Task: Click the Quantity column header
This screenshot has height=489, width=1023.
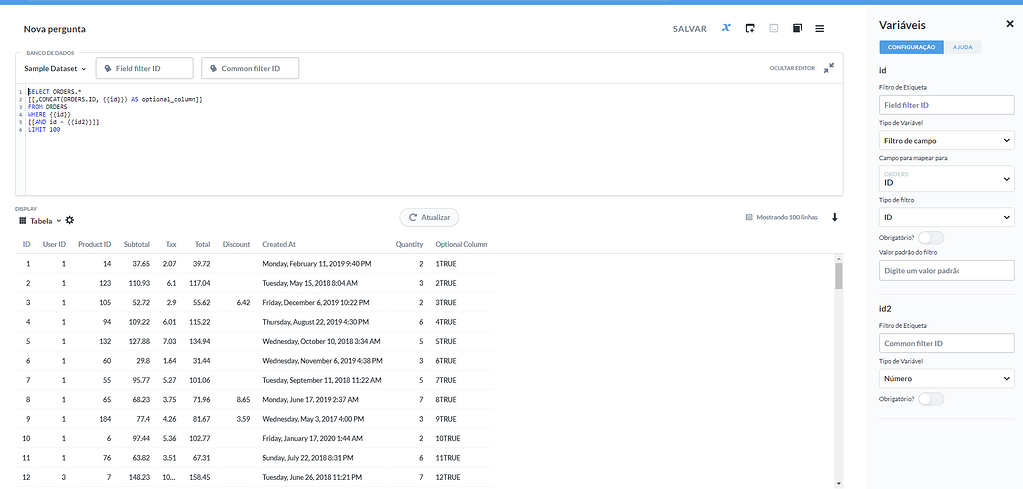Action: click(x=410, y=244)
